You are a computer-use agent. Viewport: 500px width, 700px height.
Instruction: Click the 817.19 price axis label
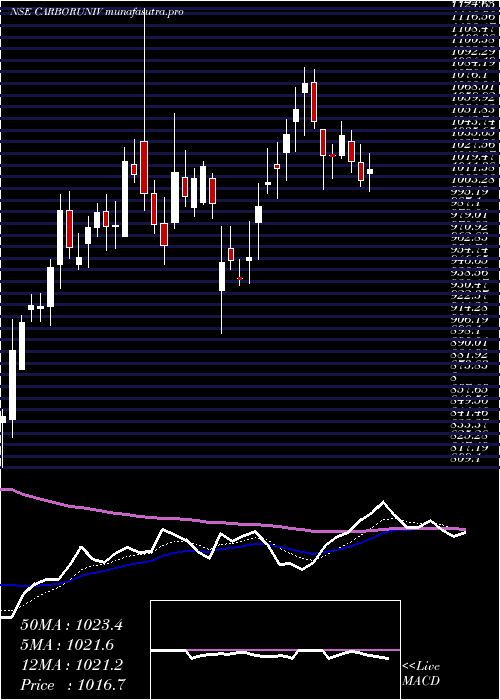pyautogui.click(x=470, y=447)
